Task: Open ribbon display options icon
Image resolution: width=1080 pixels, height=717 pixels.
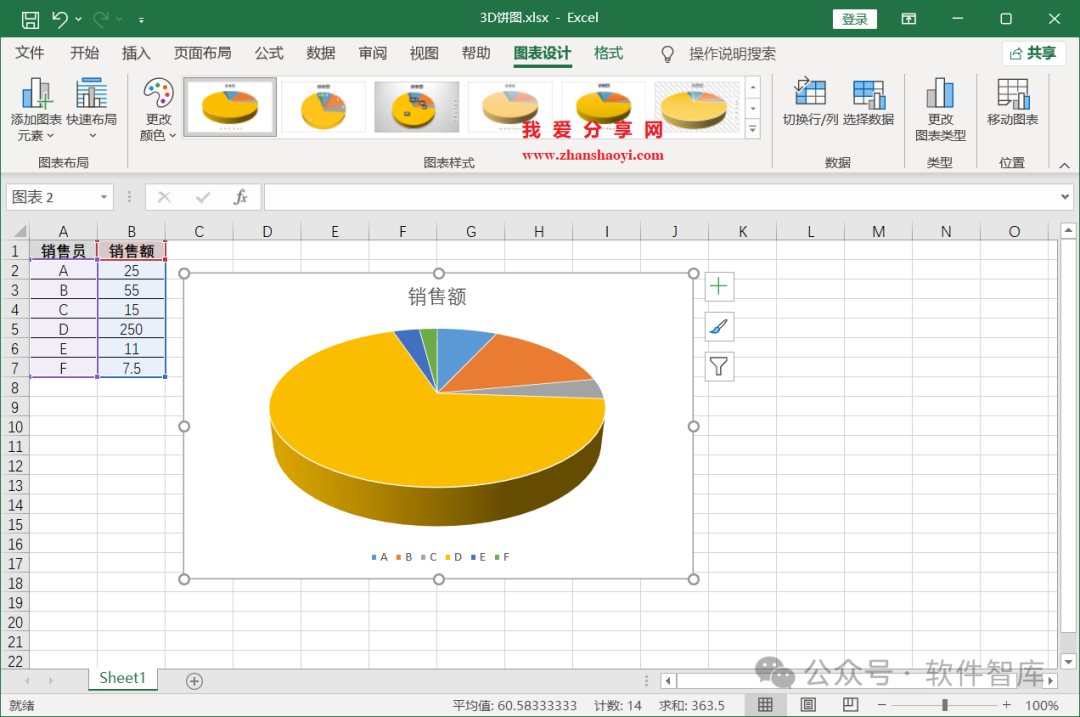Action: point(909,19)
